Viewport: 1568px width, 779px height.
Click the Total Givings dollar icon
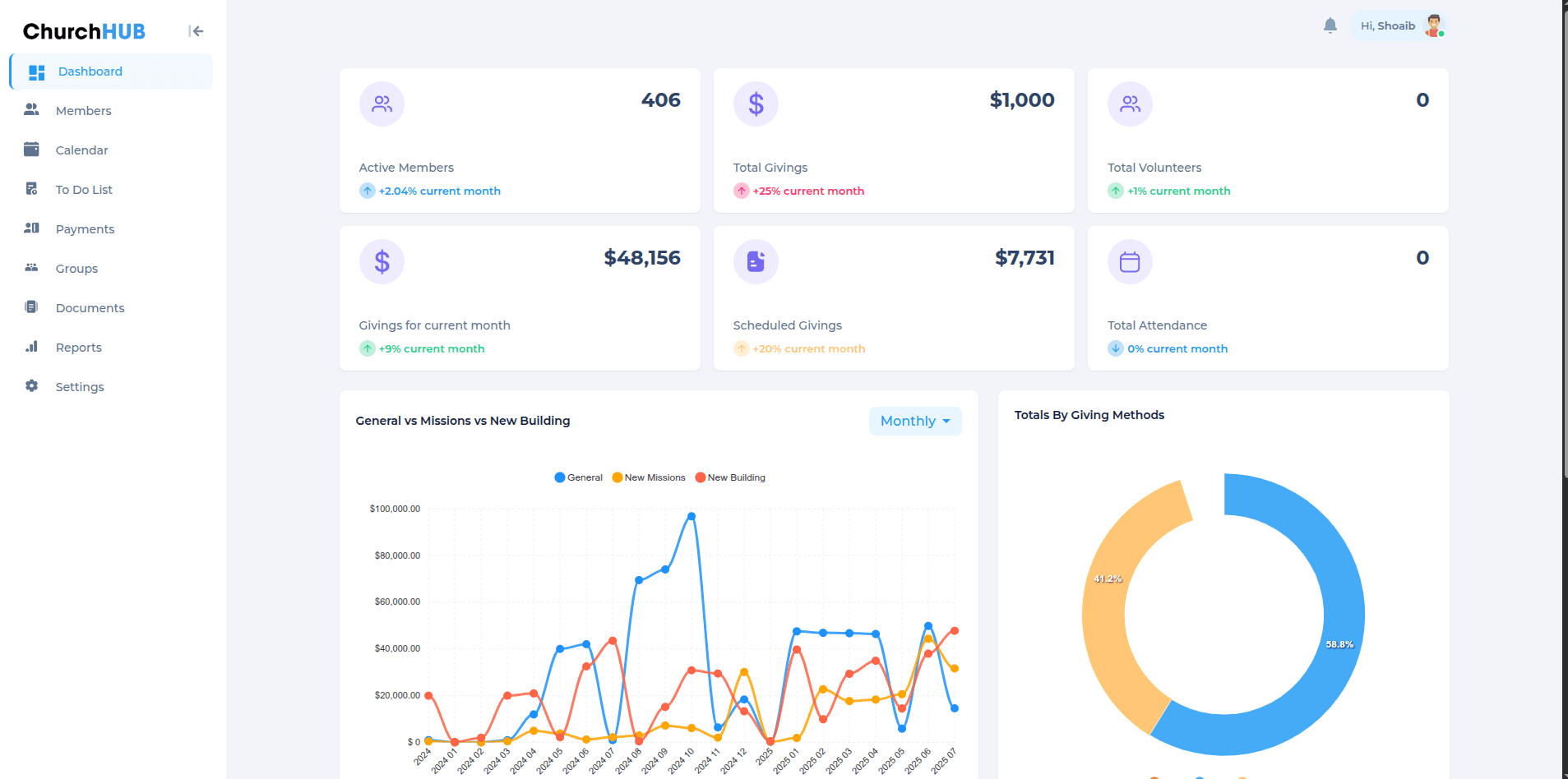pyautogui.click(x=756, y=104)
